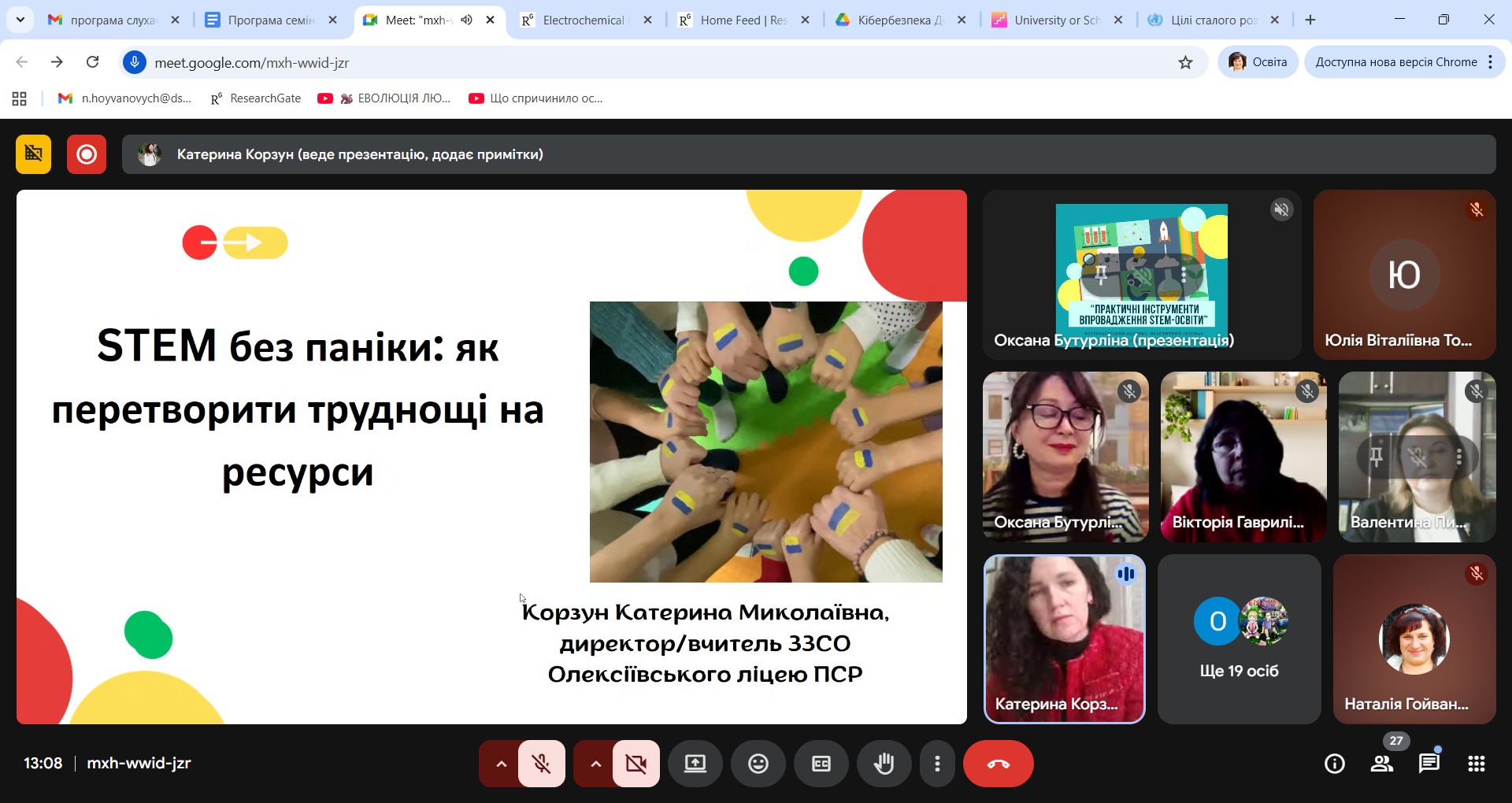Toggle the disabled camera button
1512x803 pixels.
point(636,764)
